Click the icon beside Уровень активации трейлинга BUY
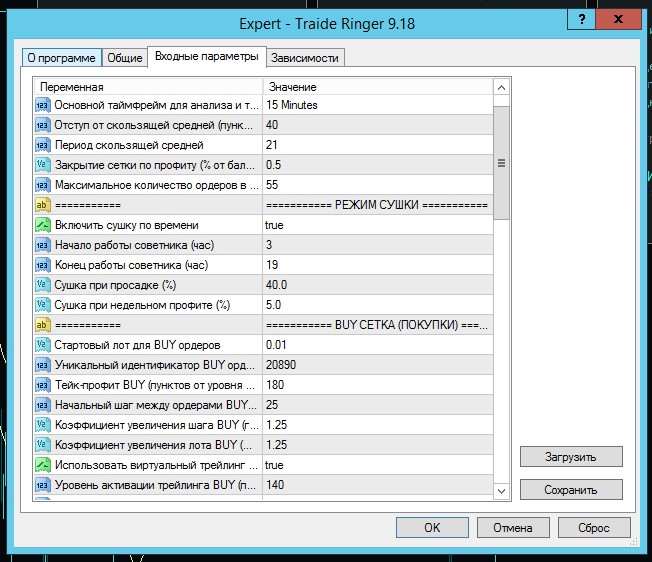The height and width of the screenshot is (562, 652). pos(42,484)
